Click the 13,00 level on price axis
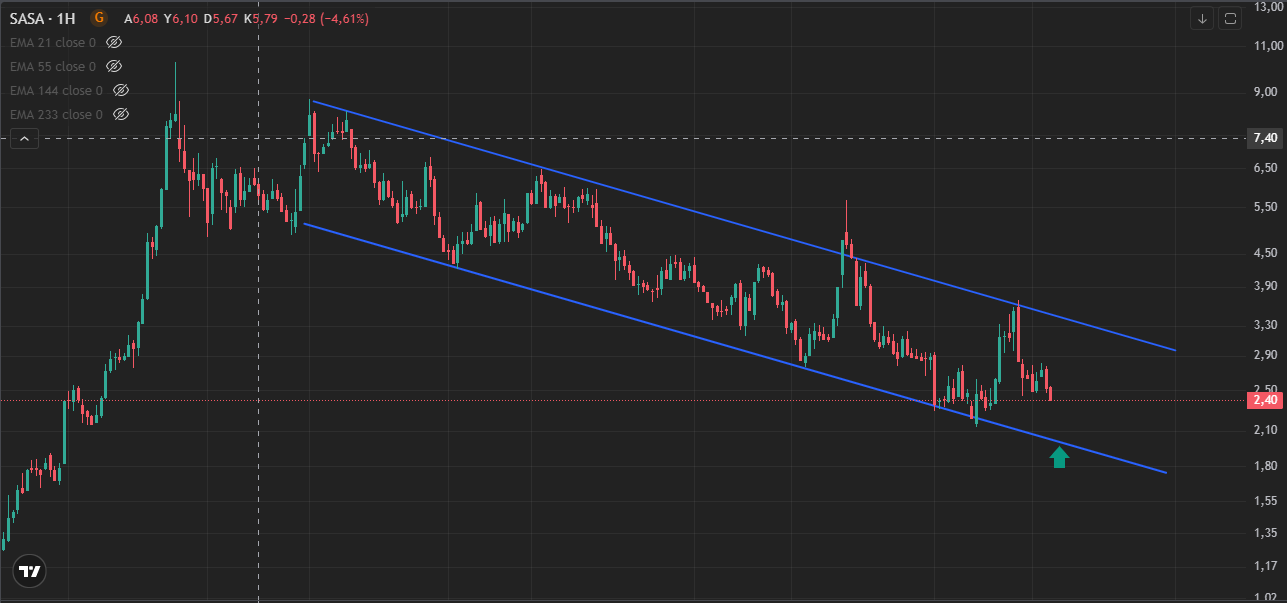This screenshot has height=603, width=1287. (1267, 7)
